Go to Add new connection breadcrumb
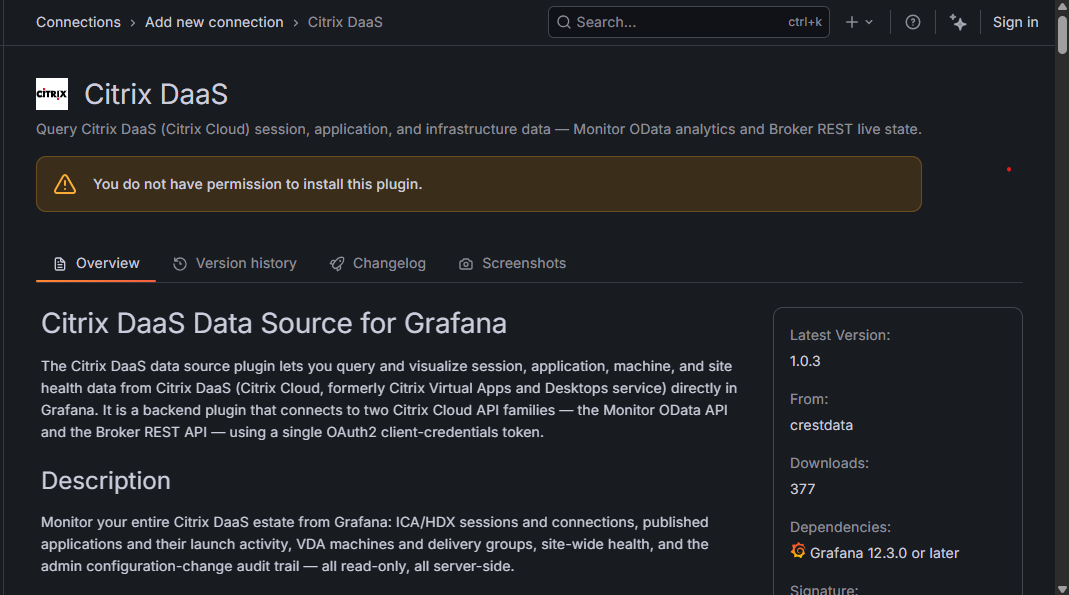This screenshot has width=1069, height=595. click(x=213, y=22)
